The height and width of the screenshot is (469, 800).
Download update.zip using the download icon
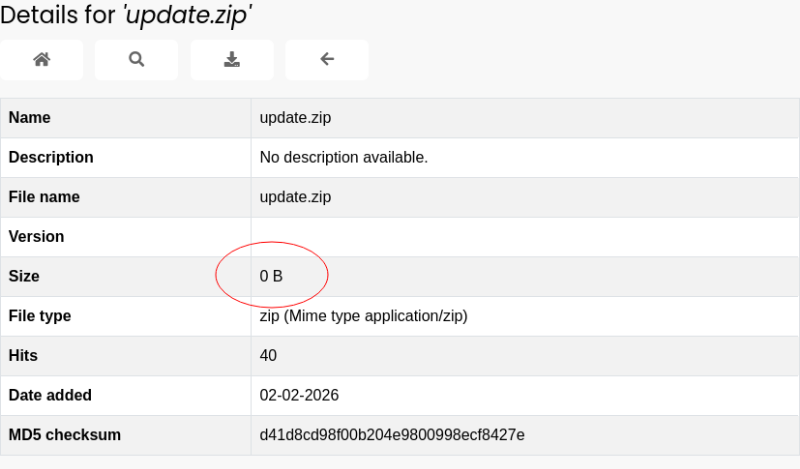pos(231,60)
